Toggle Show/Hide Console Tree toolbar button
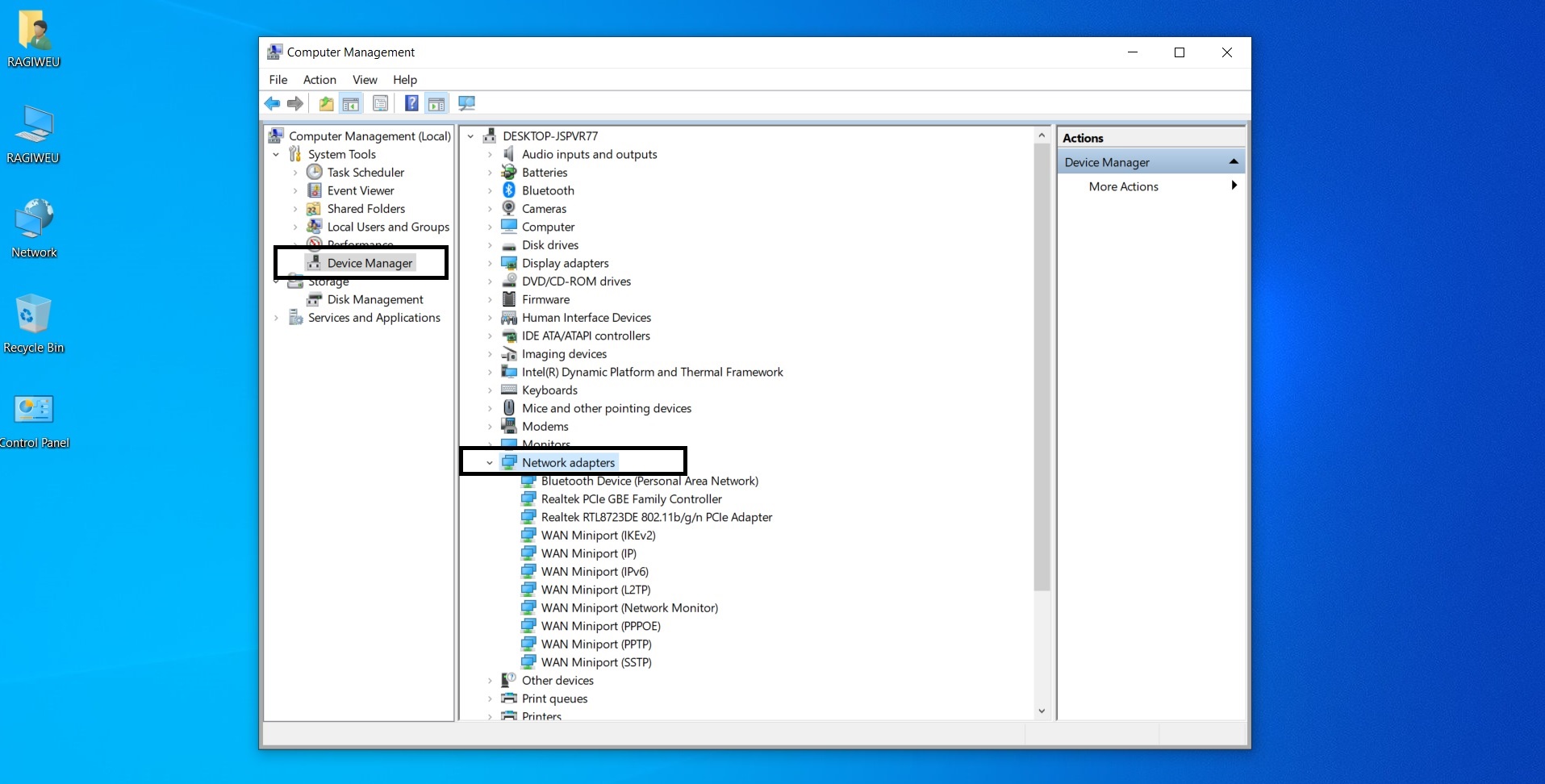 (351, 103)
